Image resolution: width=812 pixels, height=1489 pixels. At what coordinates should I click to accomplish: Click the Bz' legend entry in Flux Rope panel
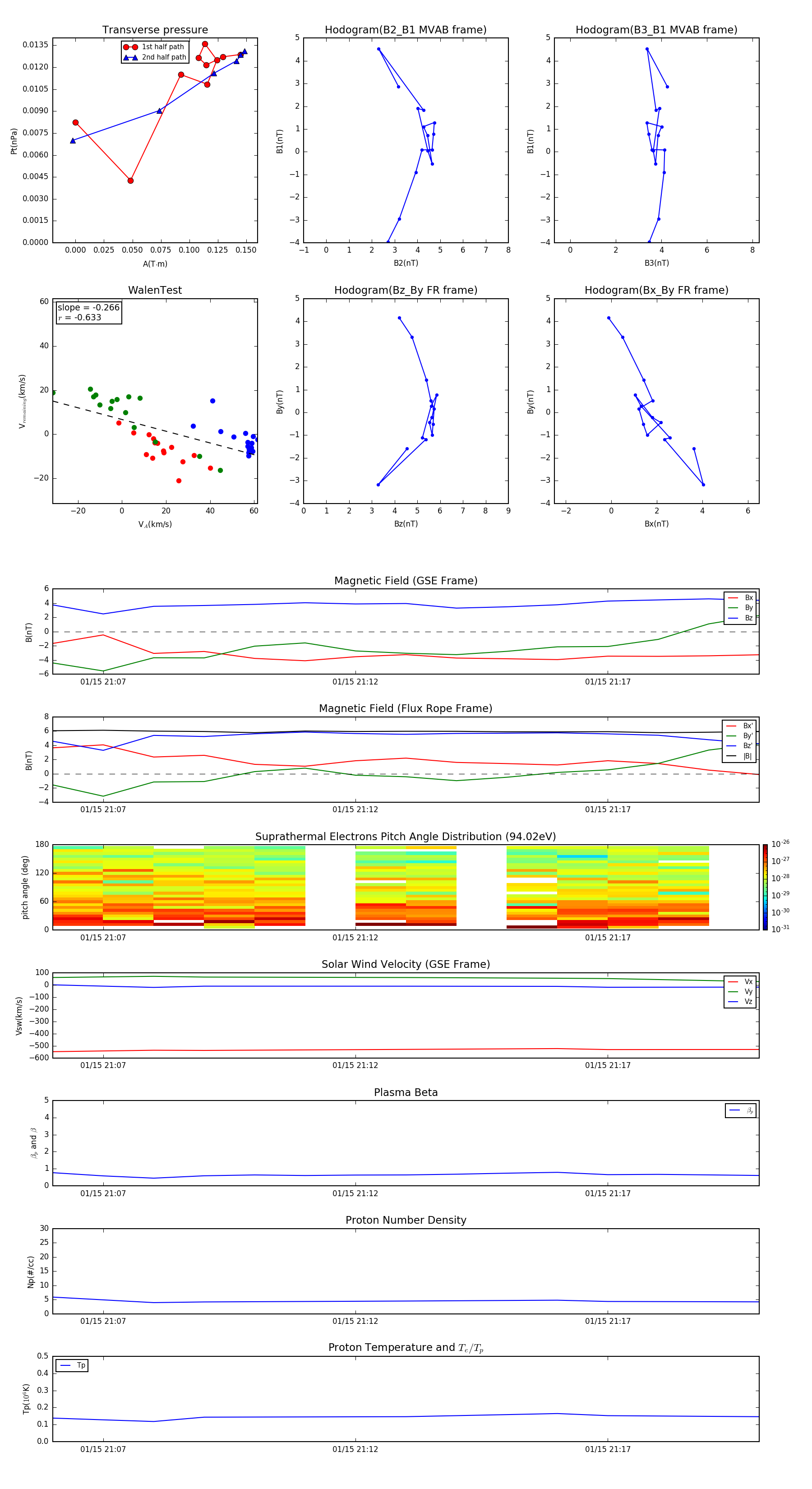[x=740, y=746]
